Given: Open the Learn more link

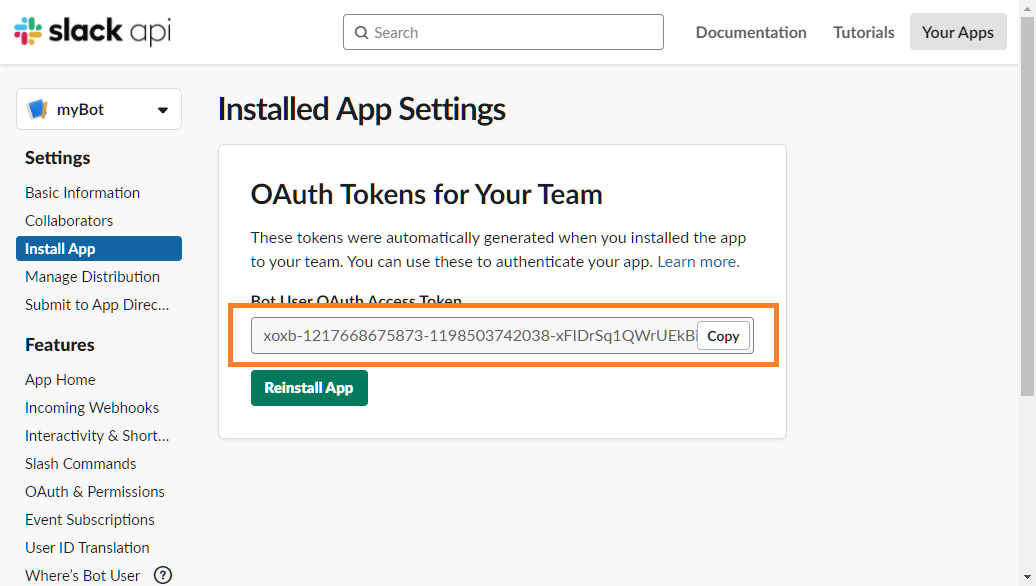Looking at the screenshot, I should click(697, 261).
